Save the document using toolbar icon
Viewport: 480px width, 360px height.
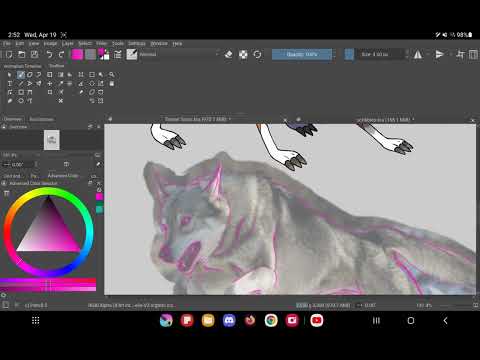tap(34, 54)
